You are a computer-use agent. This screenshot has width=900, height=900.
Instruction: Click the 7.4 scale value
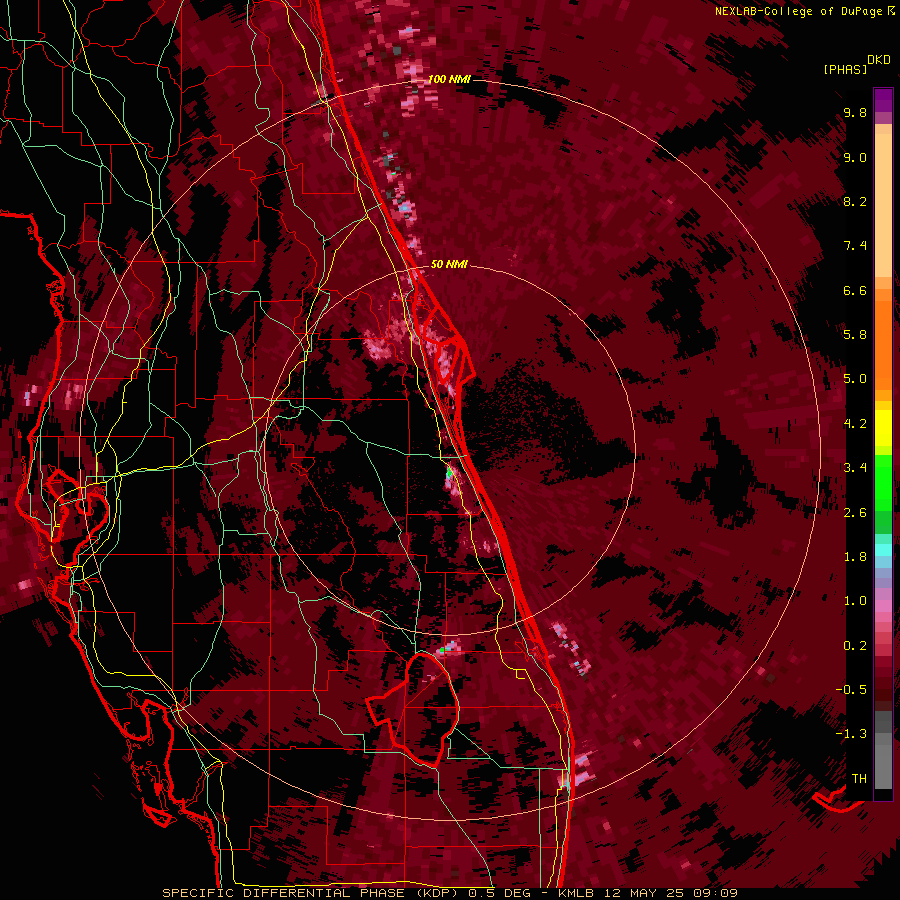coord(855,246)
